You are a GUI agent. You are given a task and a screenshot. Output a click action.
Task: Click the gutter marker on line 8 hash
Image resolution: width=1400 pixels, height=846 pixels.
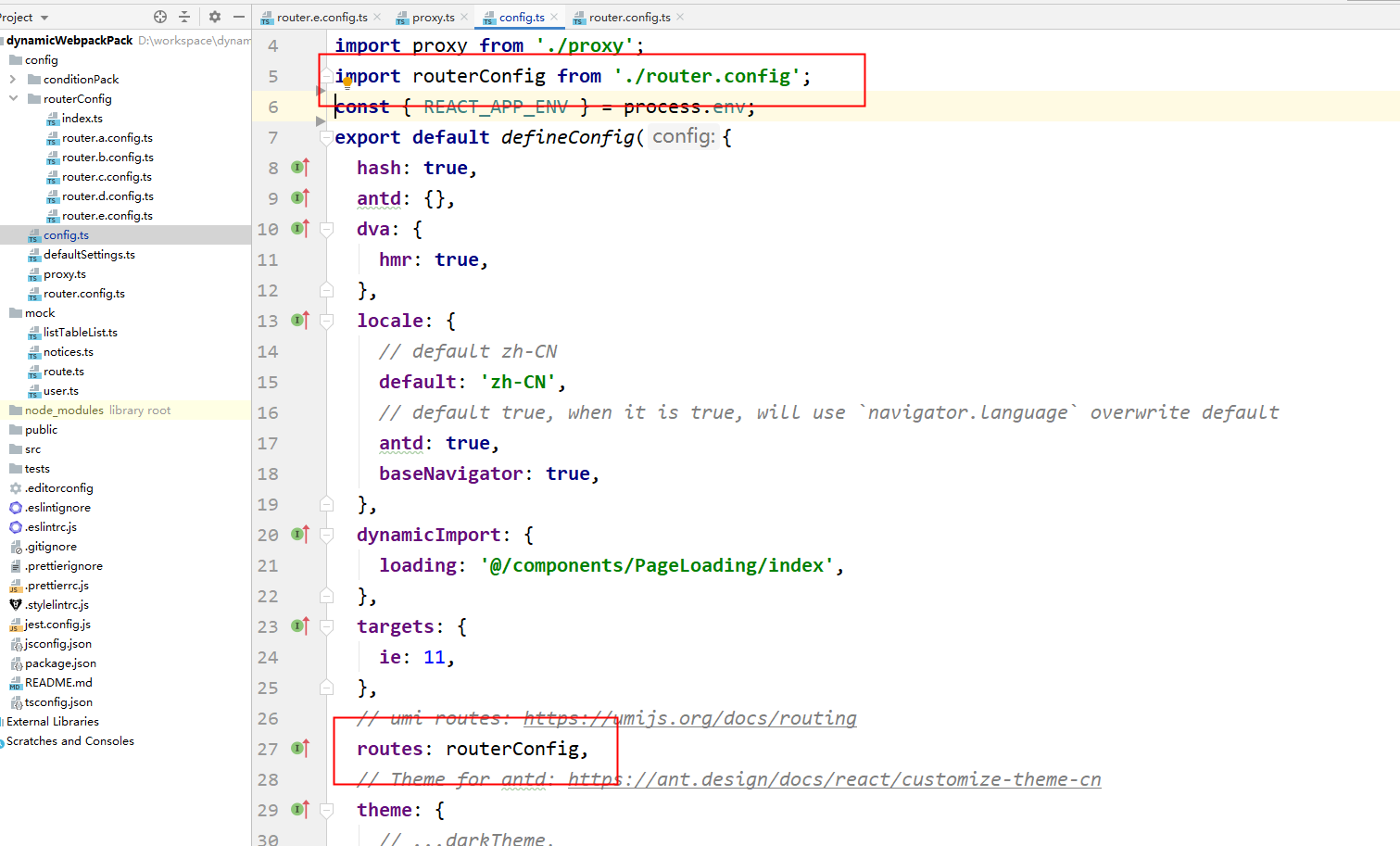click(x=300, y=168)
